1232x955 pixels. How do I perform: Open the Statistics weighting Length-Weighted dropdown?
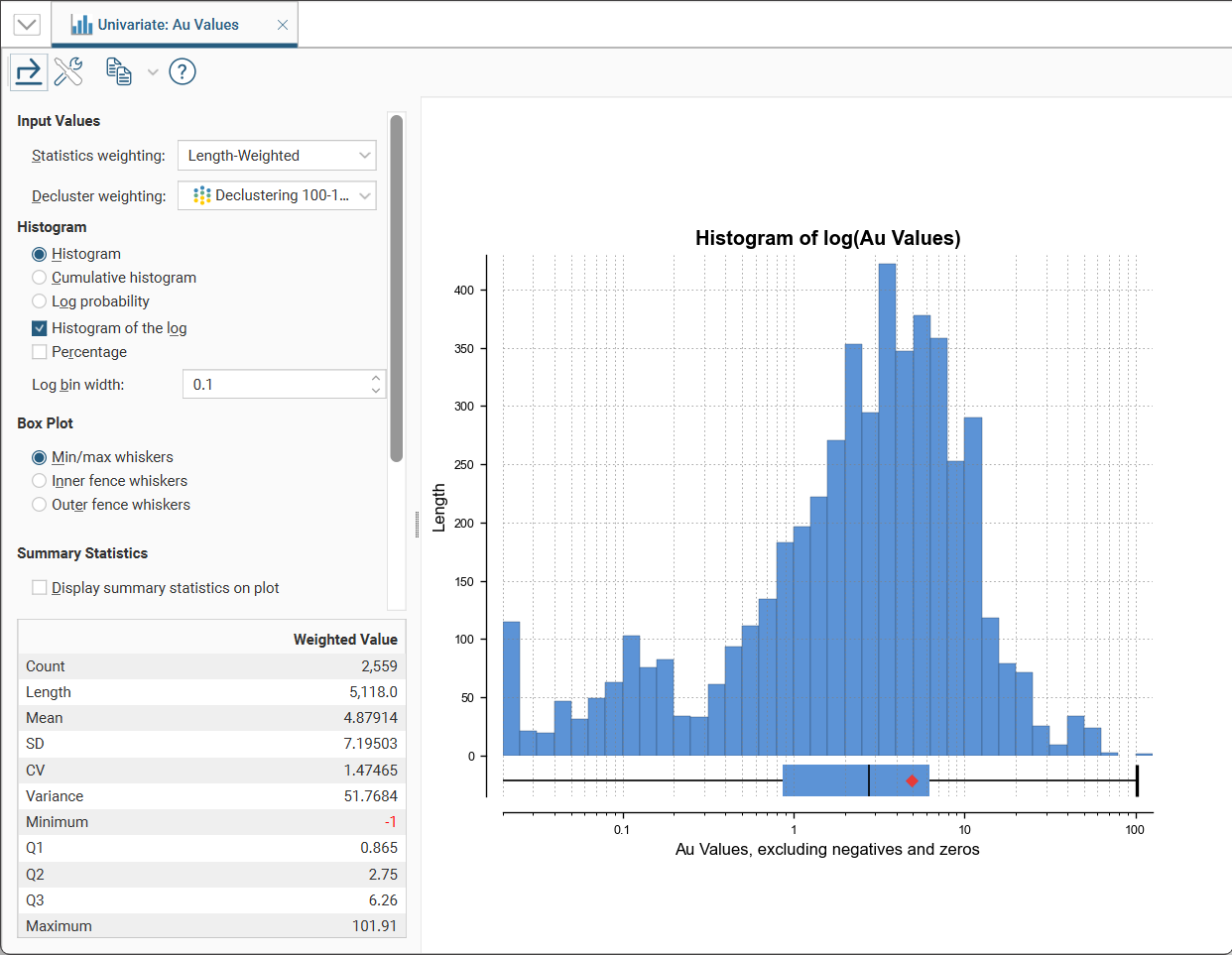click(277, 156)
